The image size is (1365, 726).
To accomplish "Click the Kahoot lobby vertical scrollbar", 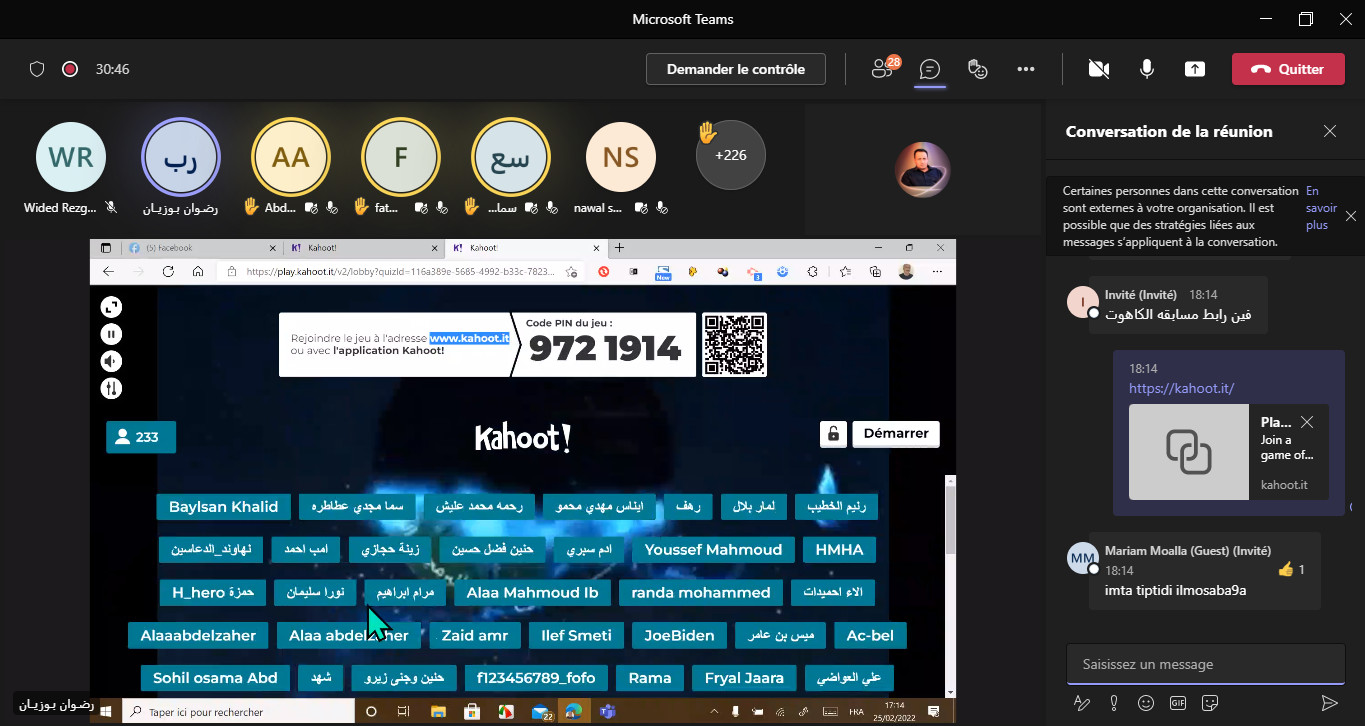I will (951, 520).
